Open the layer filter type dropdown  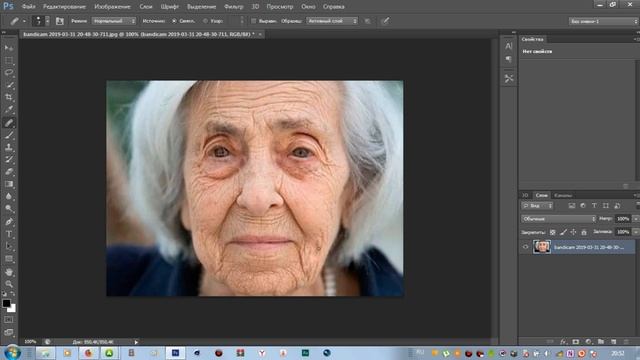pyautogui.click(x=537, y=206)
